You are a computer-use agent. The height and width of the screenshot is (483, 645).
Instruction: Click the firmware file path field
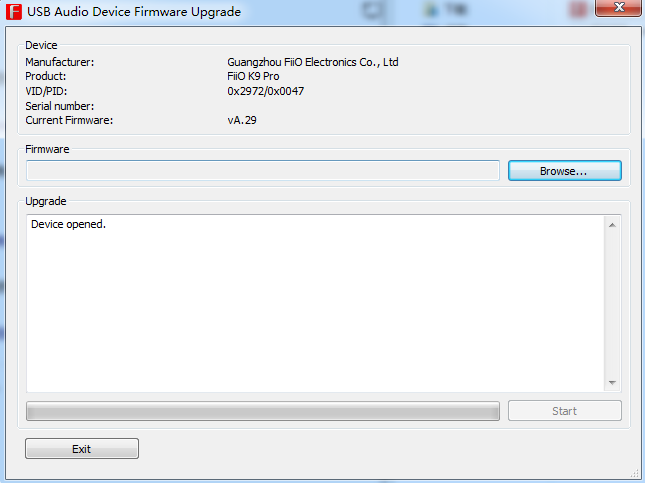262,171
